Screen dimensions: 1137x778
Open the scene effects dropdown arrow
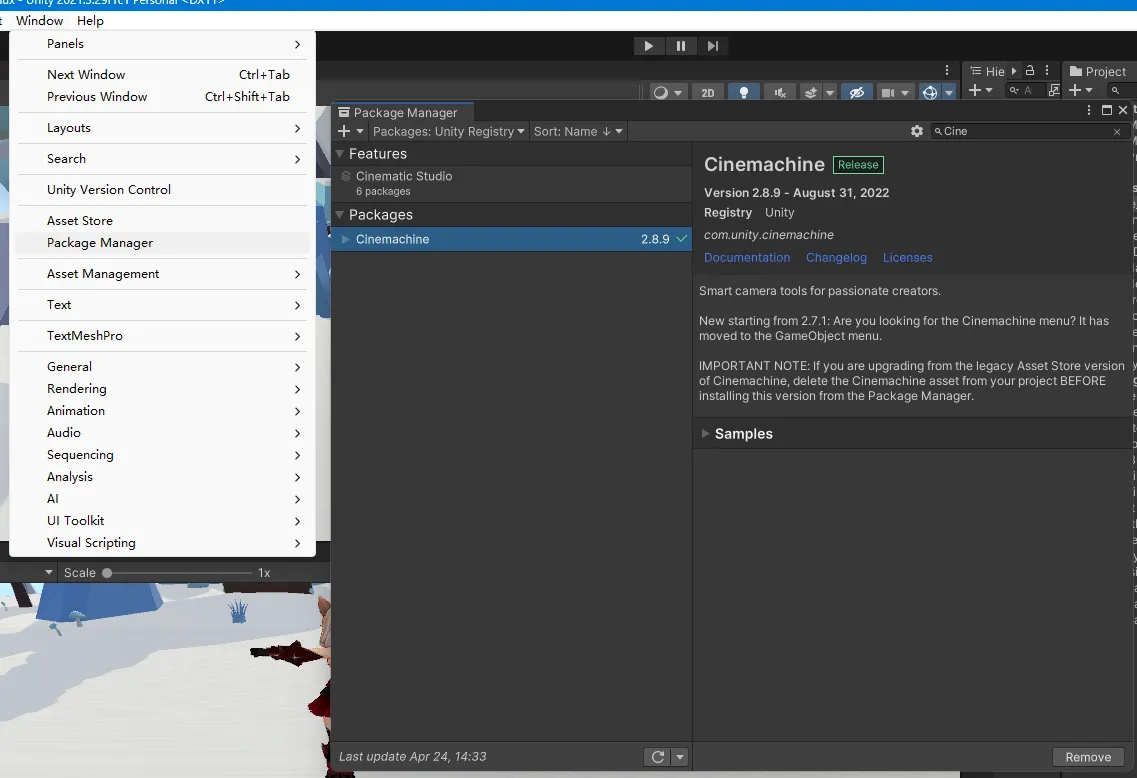(830, 93)
